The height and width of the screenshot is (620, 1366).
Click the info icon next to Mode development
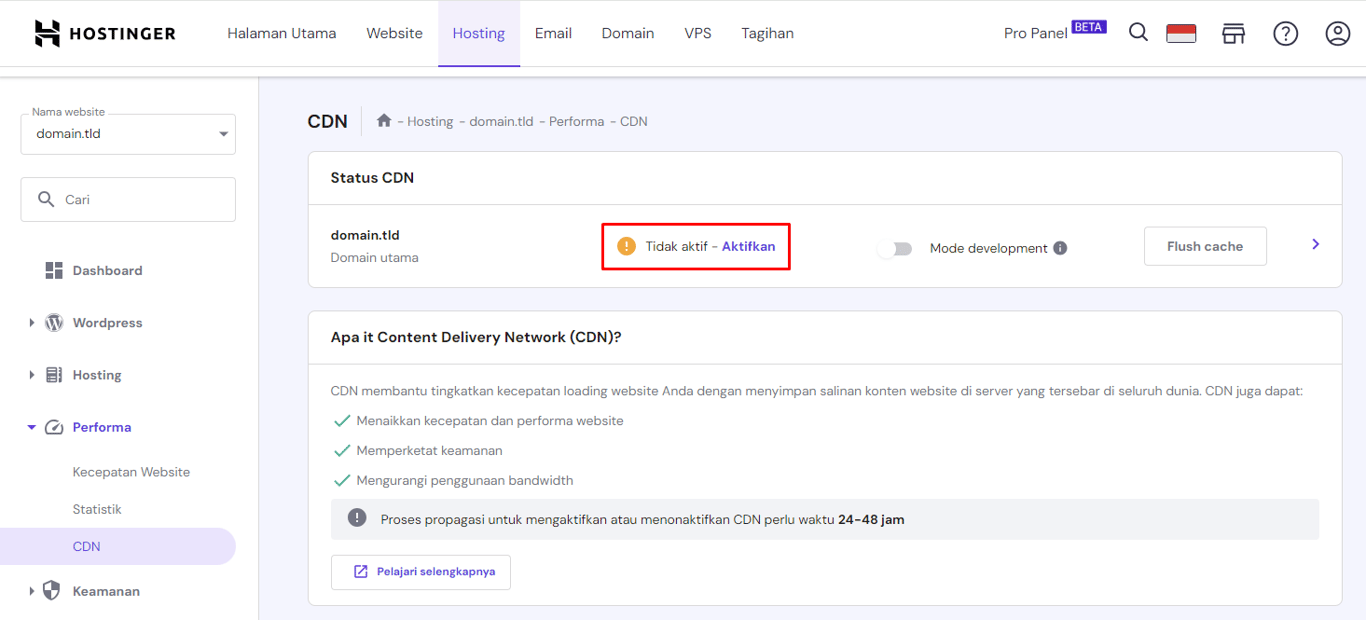point(1060,247)
